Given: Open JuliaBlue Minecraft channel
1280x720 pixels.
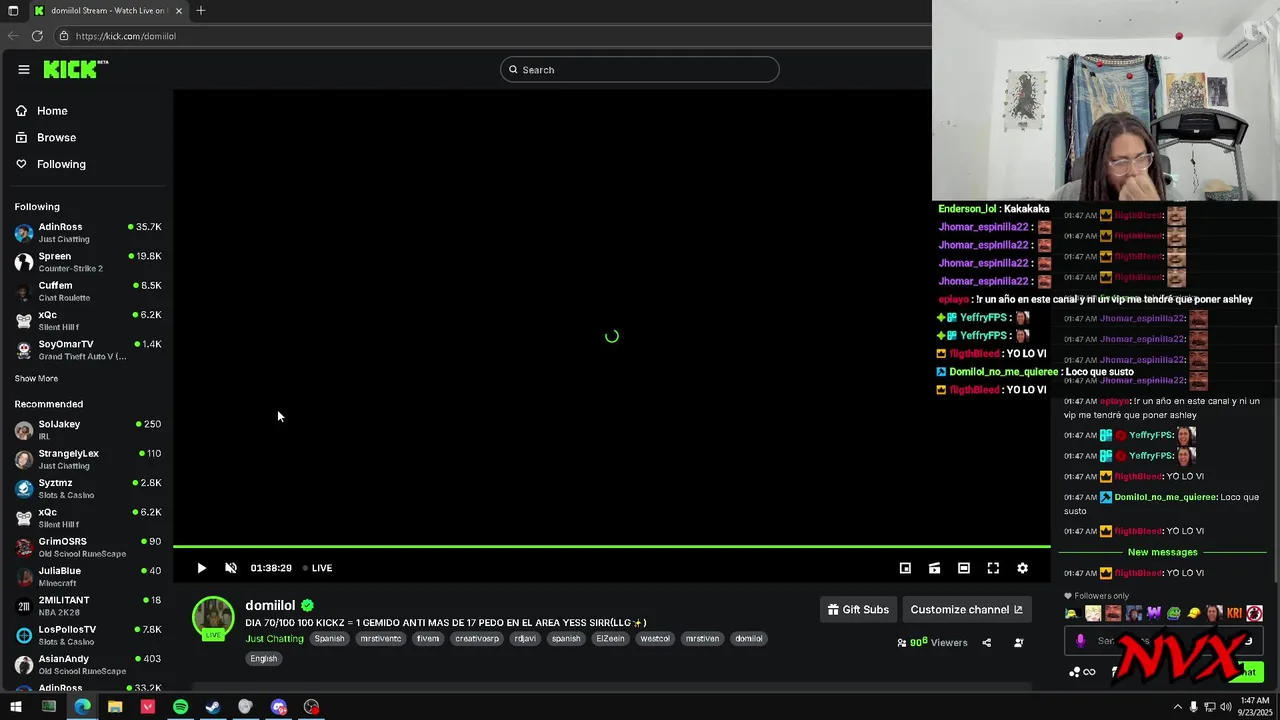Looking at the screenshot, I should click(x=87, y=577).
